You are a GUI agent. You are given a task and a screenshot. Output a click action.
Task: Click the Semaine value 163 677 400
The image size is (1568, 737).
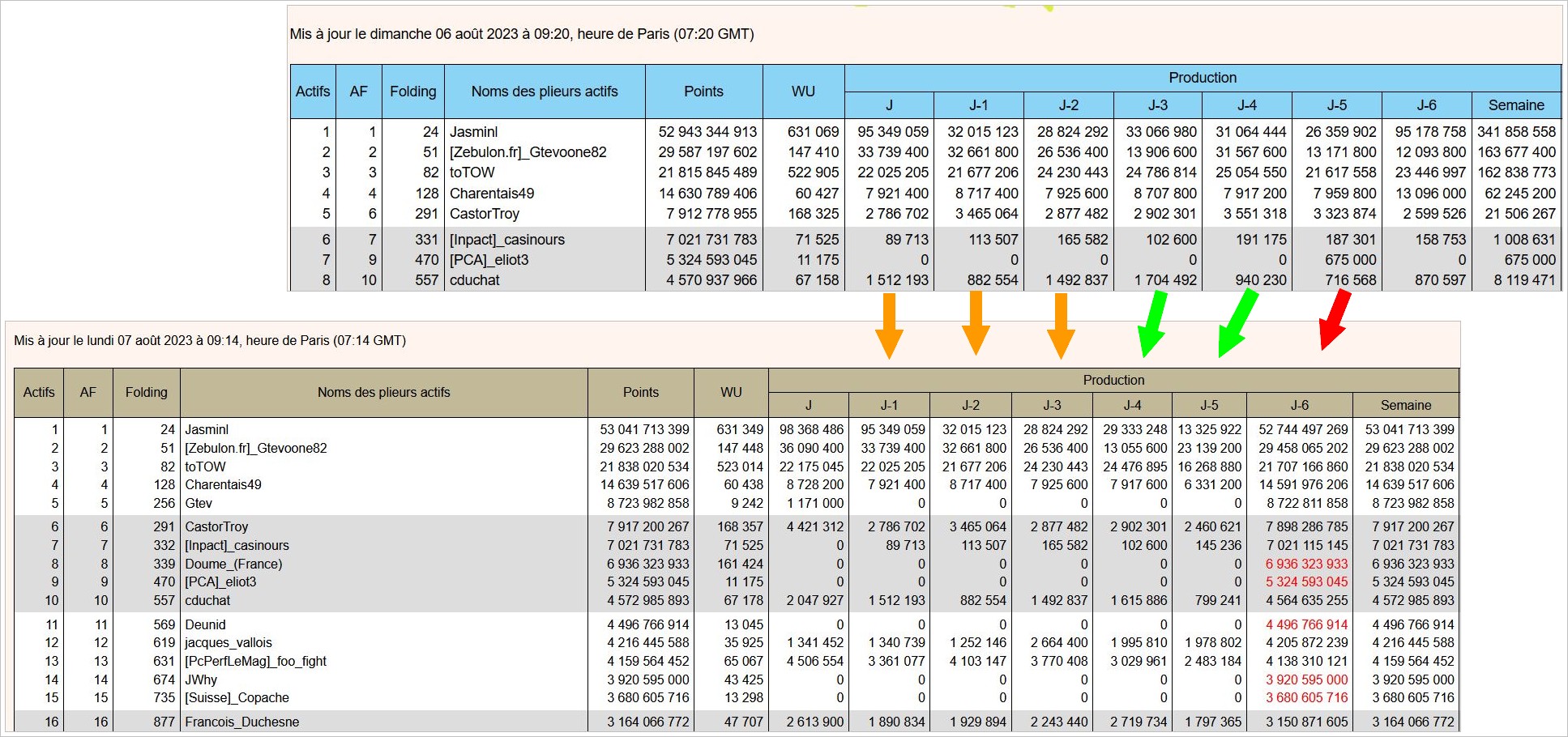click(x=1516, y=151)
